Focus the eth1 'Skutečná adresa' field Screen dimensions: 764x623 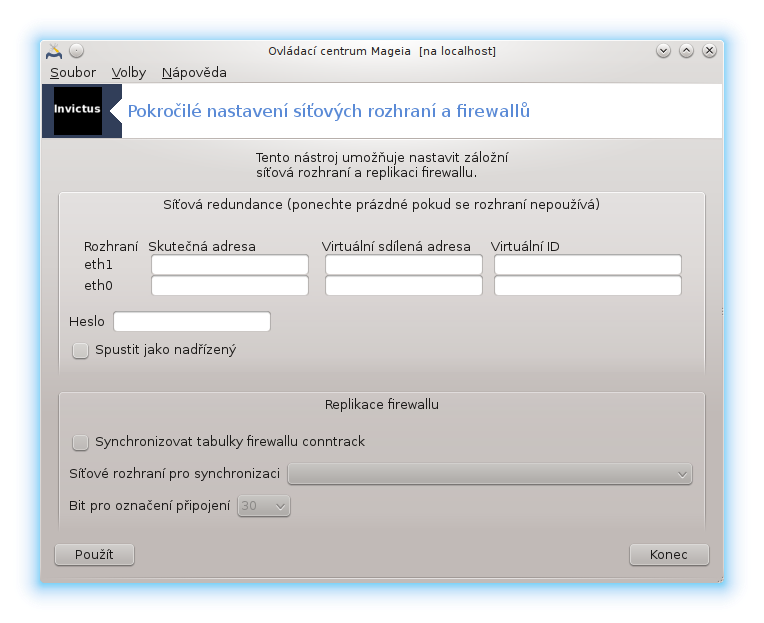click(x=230, y=265)
